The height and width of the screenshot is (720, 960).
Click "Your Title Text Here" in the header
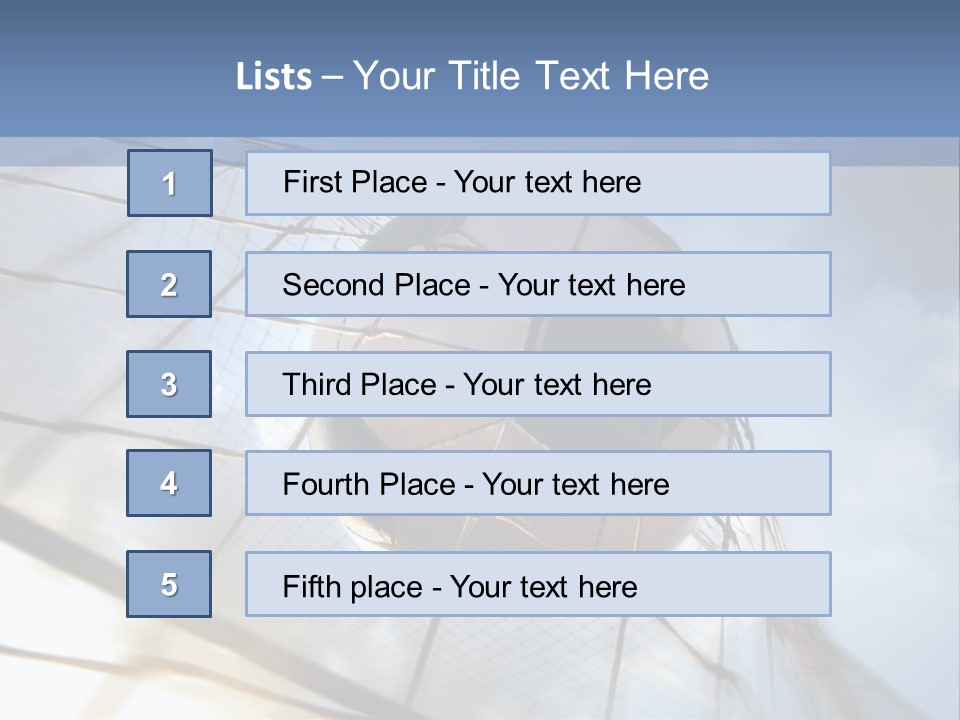531,76
